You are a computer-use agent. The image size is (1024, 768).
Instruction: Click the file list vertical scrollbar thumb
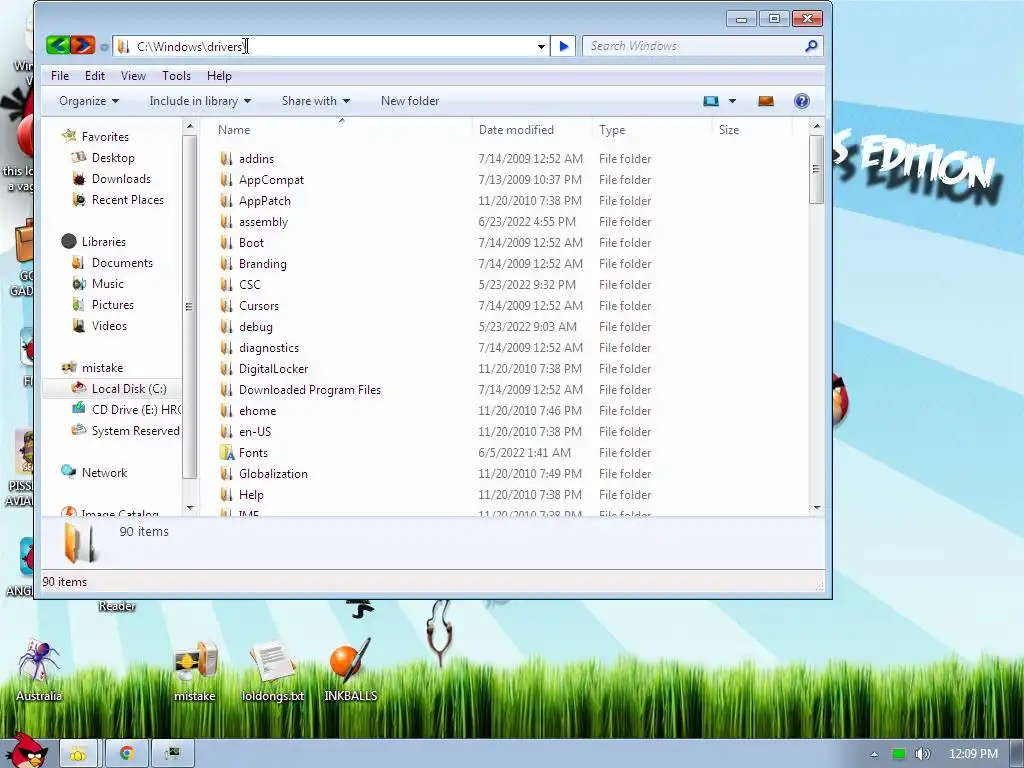[816, 169]
